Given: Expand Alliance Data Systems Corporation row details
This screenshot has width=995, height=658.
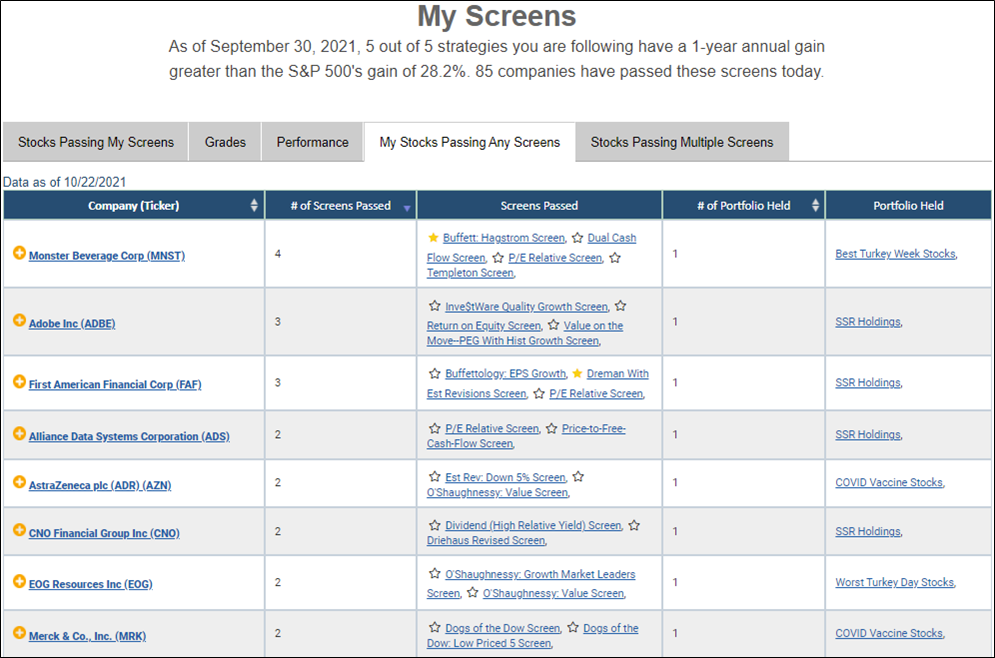Looking at the screenshot, I should click(x=19, y=433).
